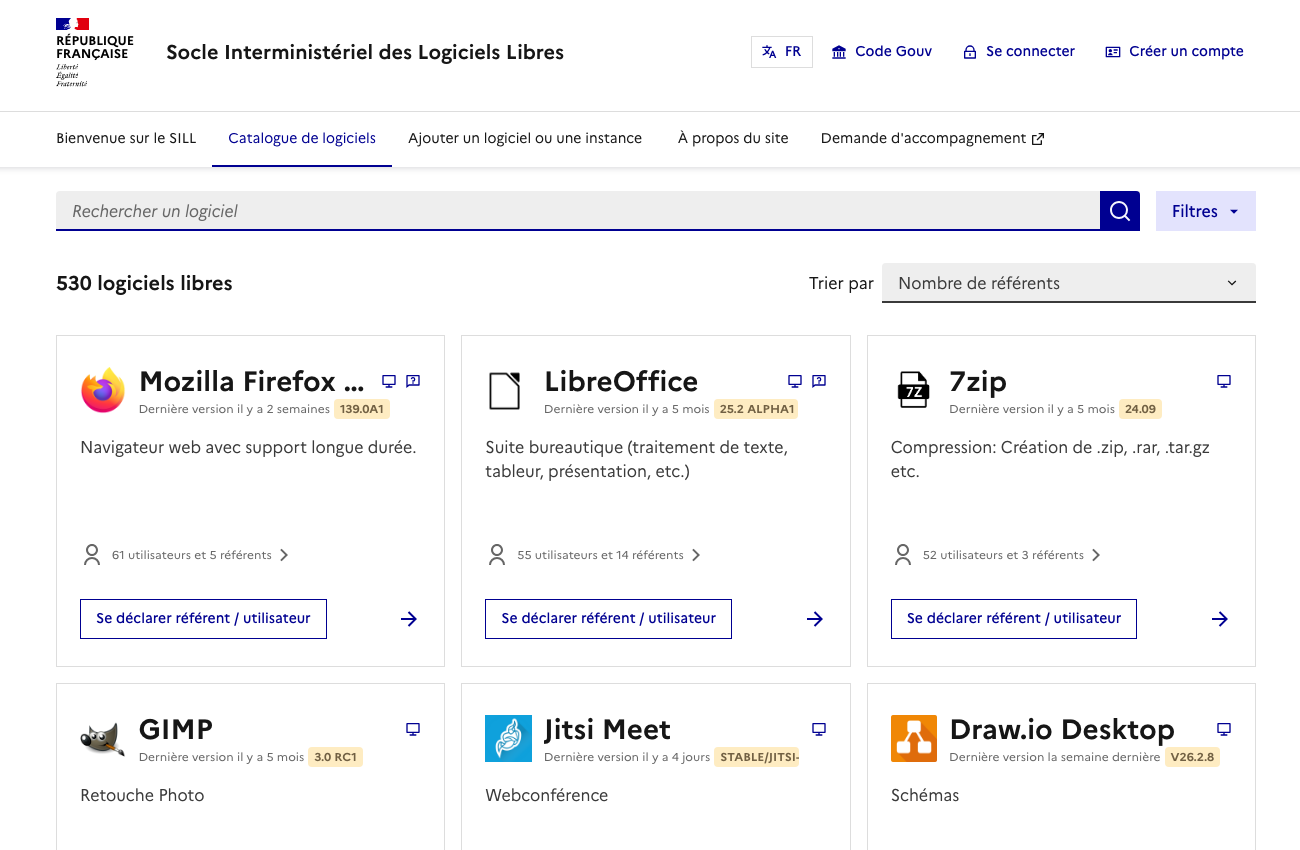Screen dimensions: 1300x850
Task: Click the 530 logiciels libres heading
Action: click(144, 283)
